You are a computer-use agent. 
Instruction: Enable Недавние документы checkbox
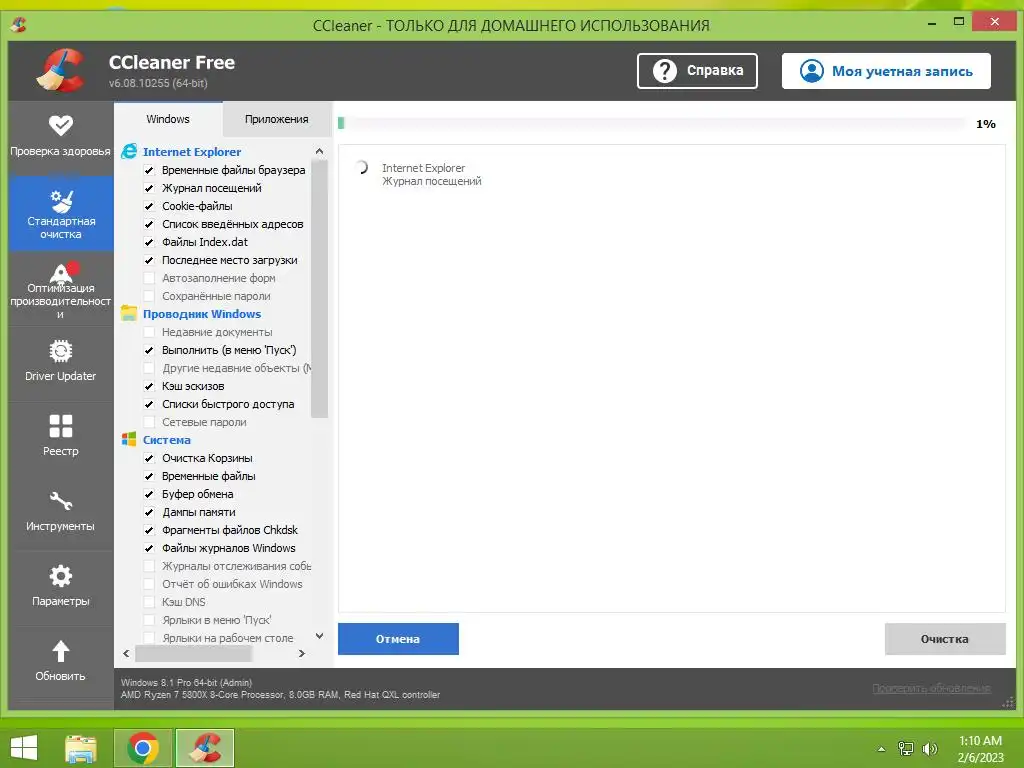point(149,332)
